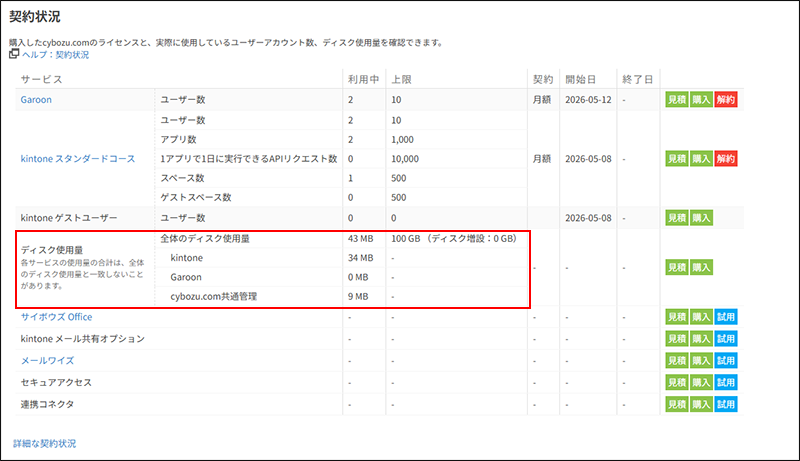The height and width of the screenshot is (461, 800).
Task: Click 購入 for kintone ゲストユーザー
Action: [x=701, y=218]
